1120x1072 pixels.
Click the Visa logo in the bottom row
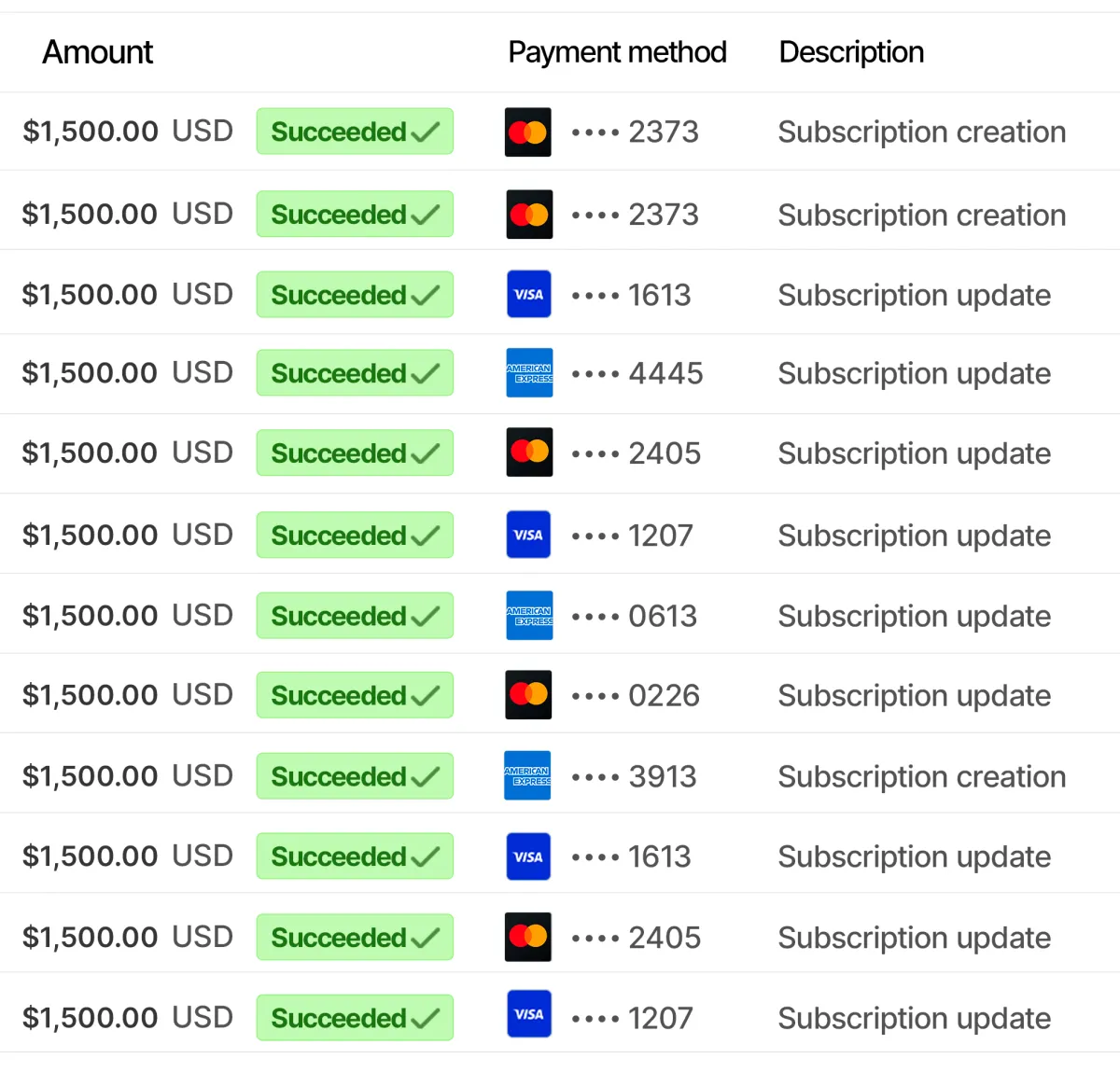pos(528,1014)
